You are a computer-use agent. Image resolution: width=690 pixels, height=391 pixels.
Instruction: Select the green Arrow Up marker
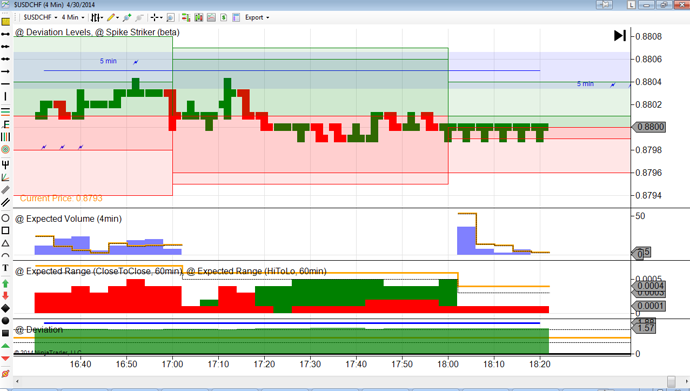[5, 284]
